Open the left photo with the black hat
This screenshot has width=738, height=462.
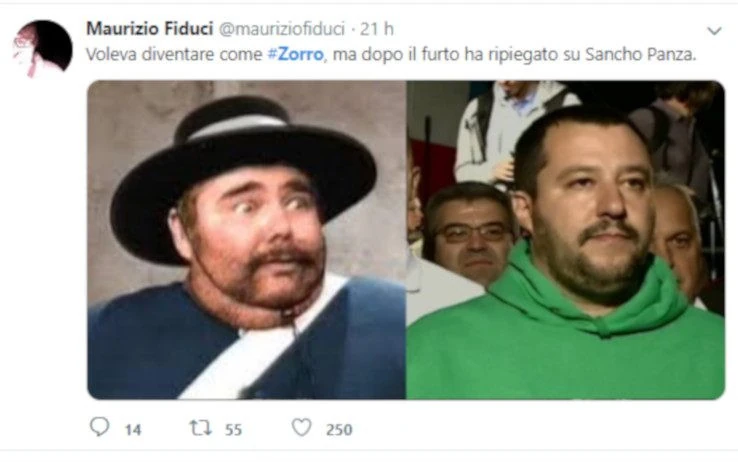point(247,240)
